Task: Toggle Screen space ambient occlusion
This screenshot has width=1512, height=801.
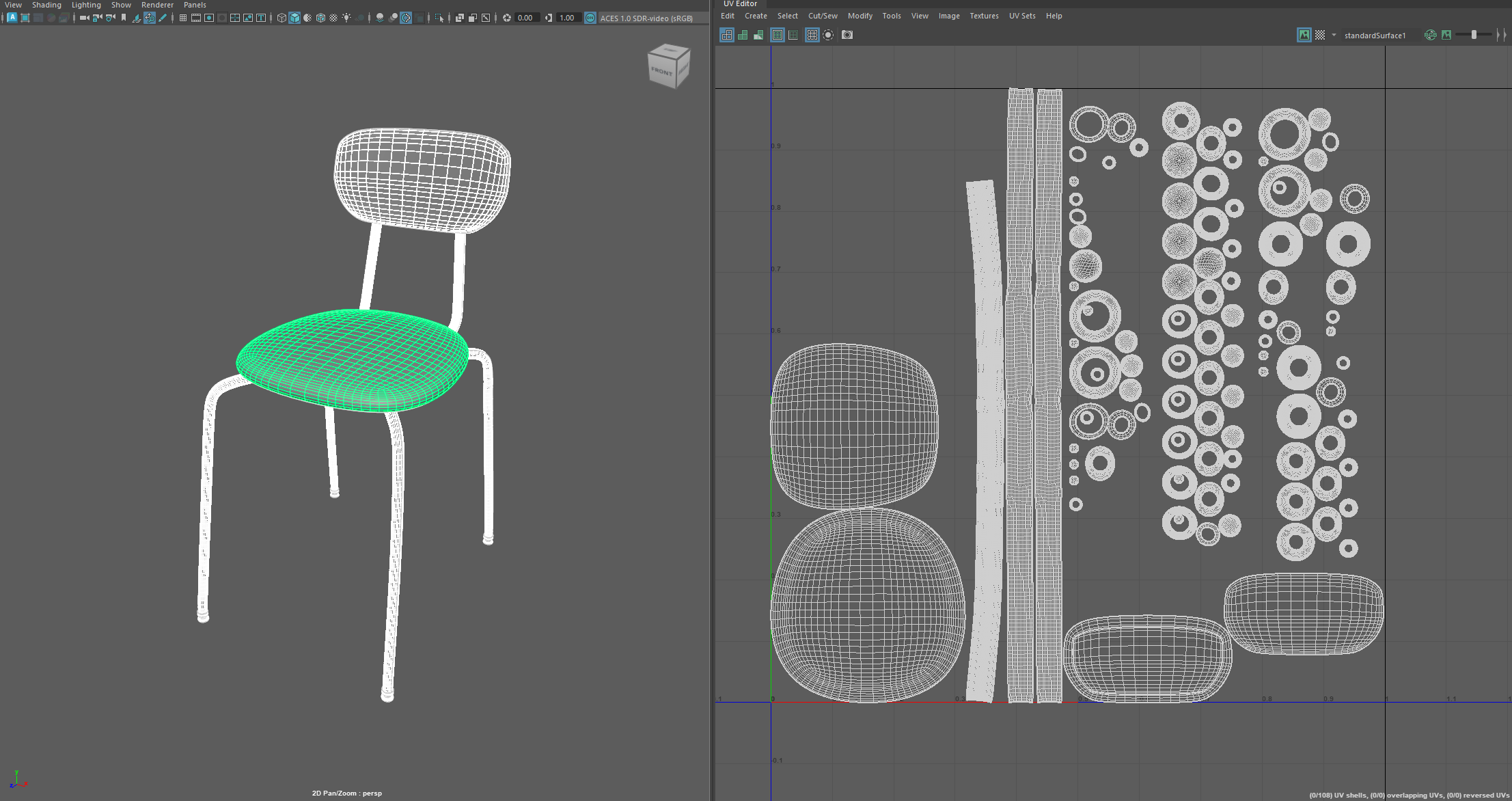Action: pyautogui.click(x=380, y=18)
